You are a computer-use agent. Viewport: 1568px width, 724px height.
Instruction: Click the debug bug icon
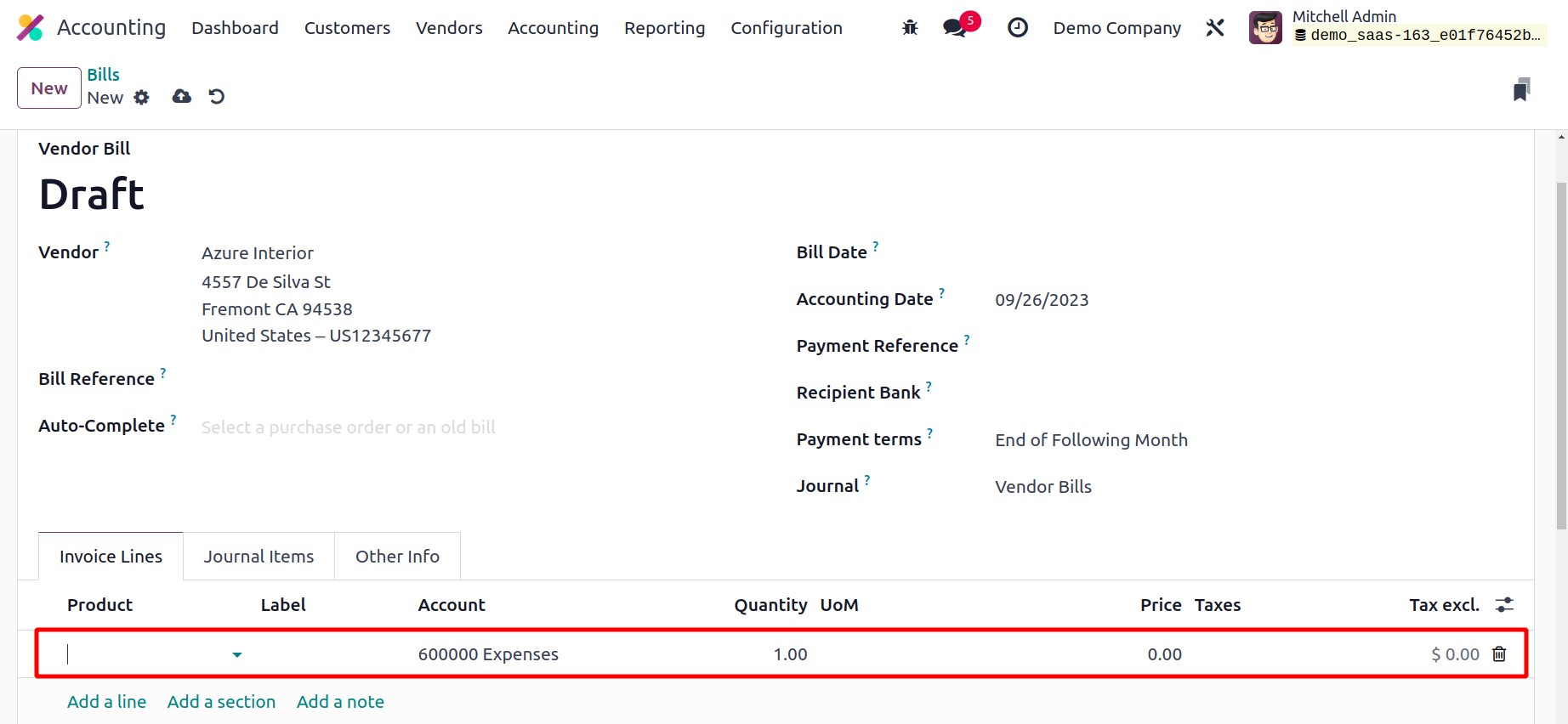coord(910,28)
